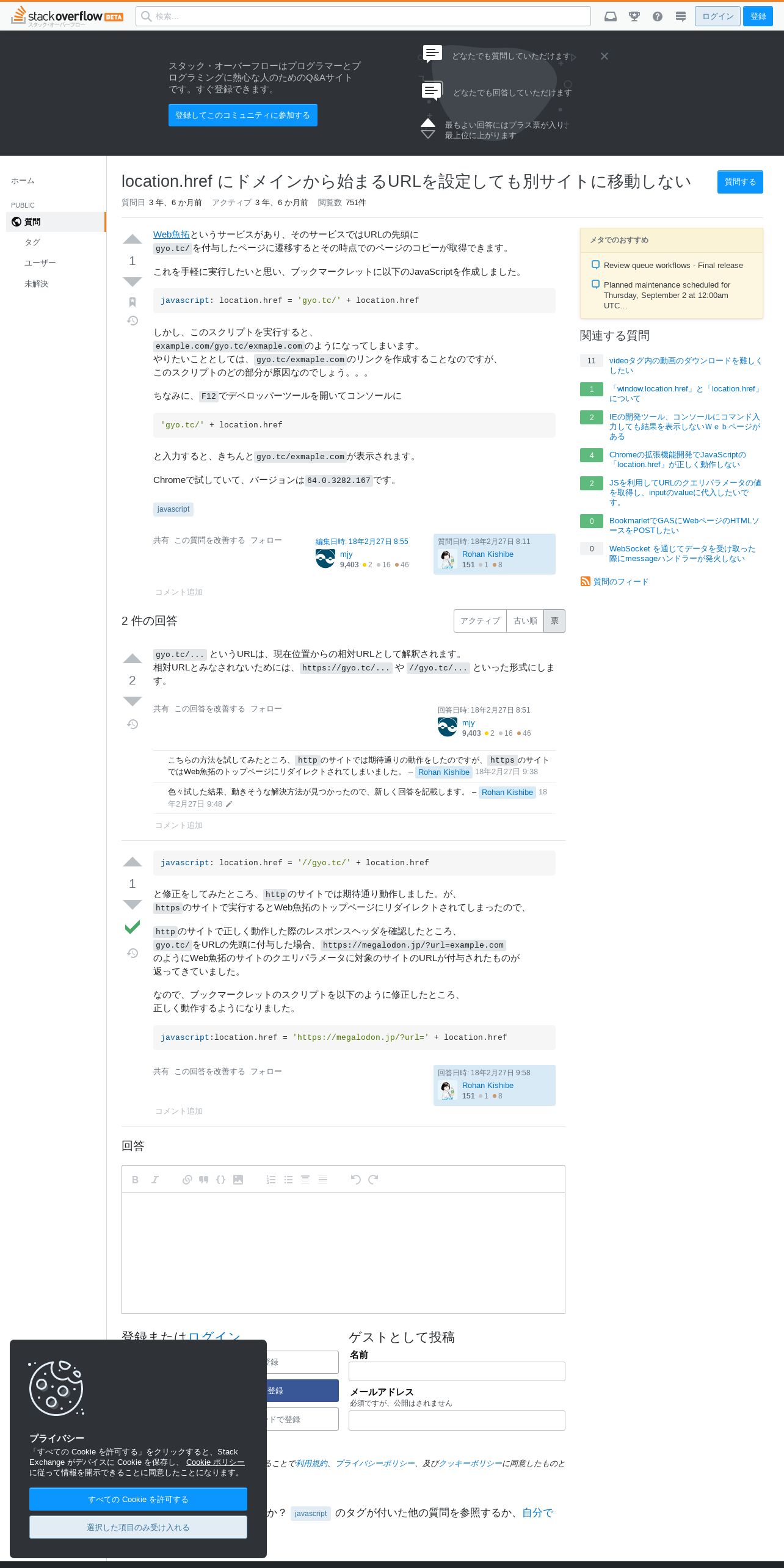The image size is (784, 1568).
Task: Click the 登録 button in header
Action: pos(758,16)
